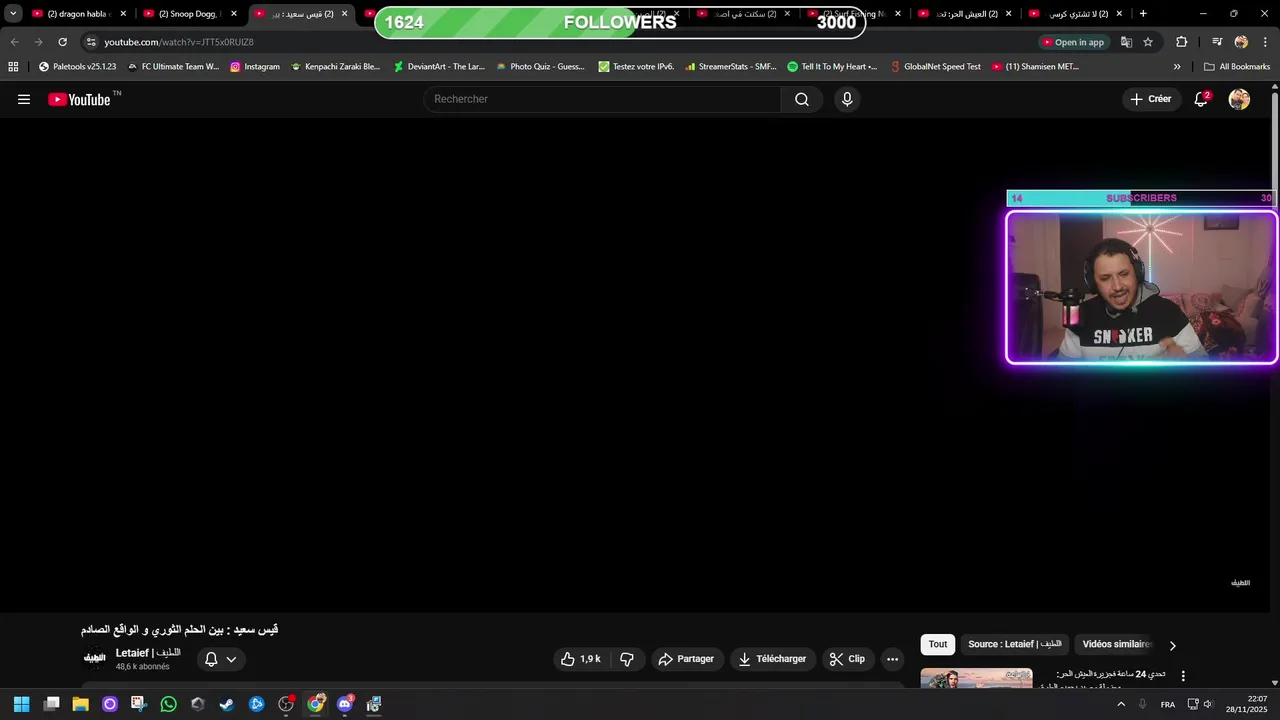The height and width of the screenshot is (720, 1280).
Task: Open WhatsApp from the taskbar
Action: click(168, 704)
